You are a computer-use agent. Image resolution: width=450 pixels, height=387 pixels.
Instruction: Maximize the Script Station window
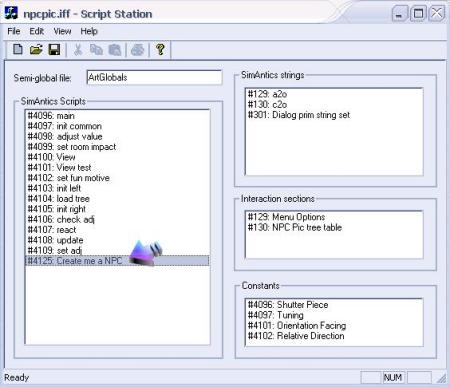pyautogui.click(x=418, y=13)
